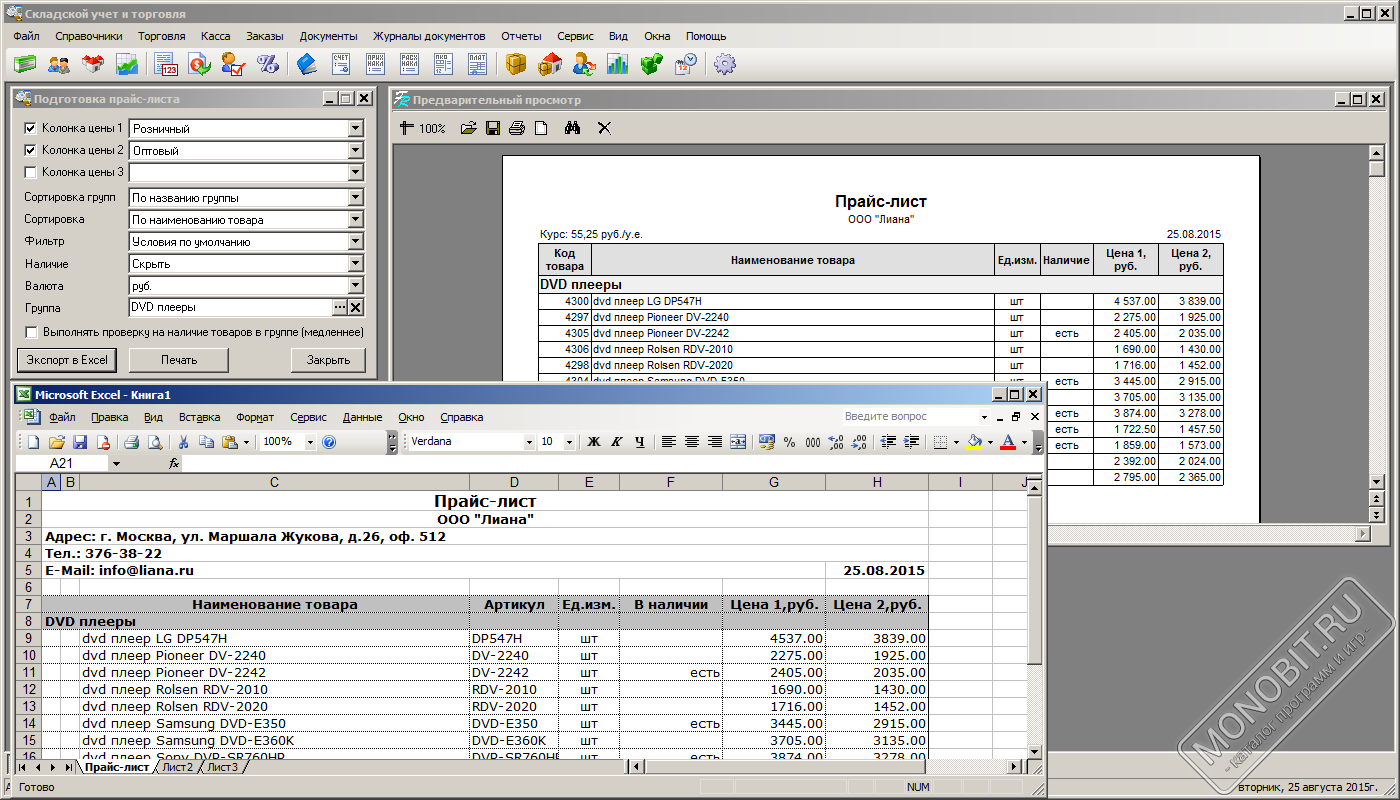
Task: Click the sales chart icon in main toolbar
Action: pyautogui.click(x=127, y=65)
